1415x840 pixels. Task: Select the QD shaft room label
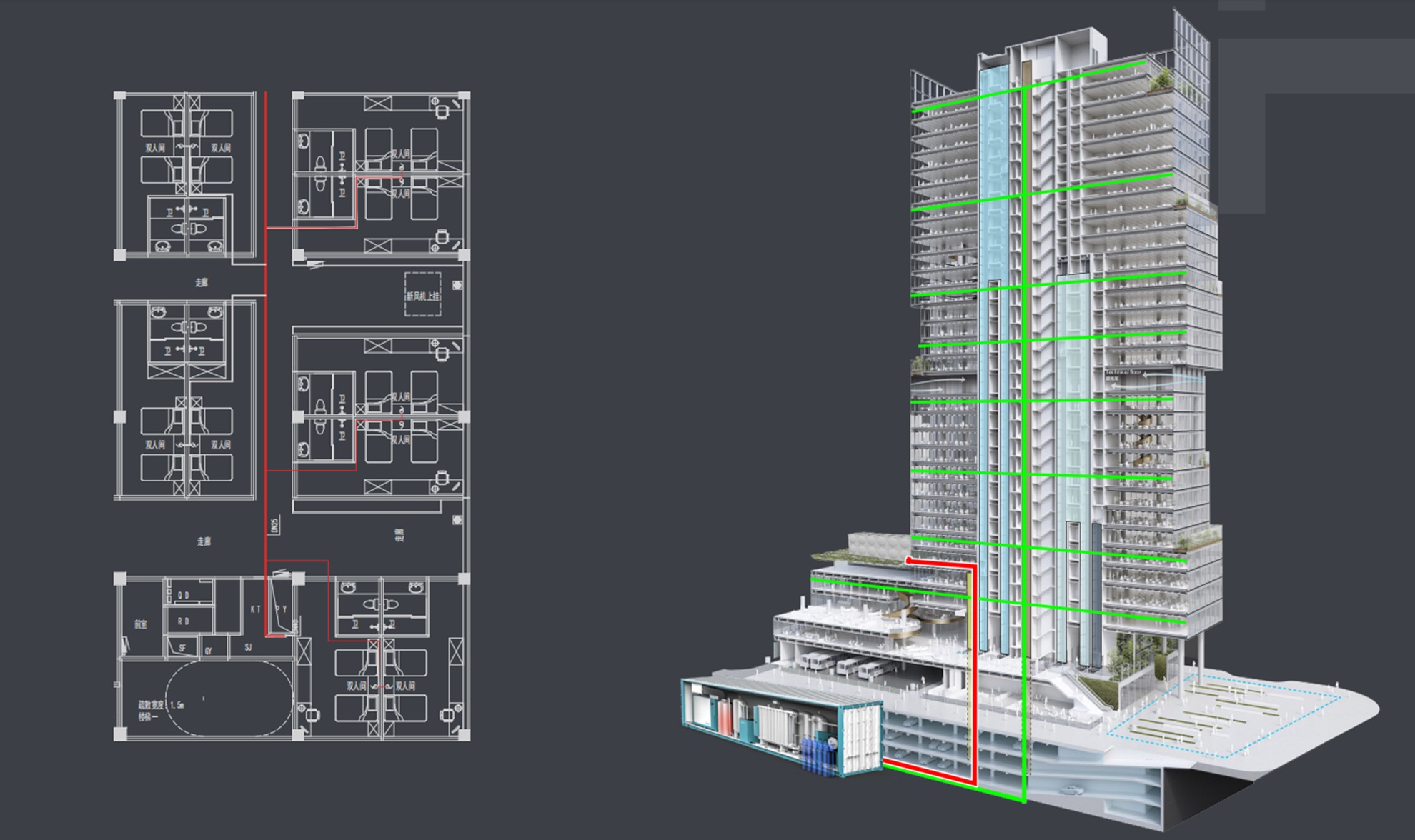(x=184, y=595)
